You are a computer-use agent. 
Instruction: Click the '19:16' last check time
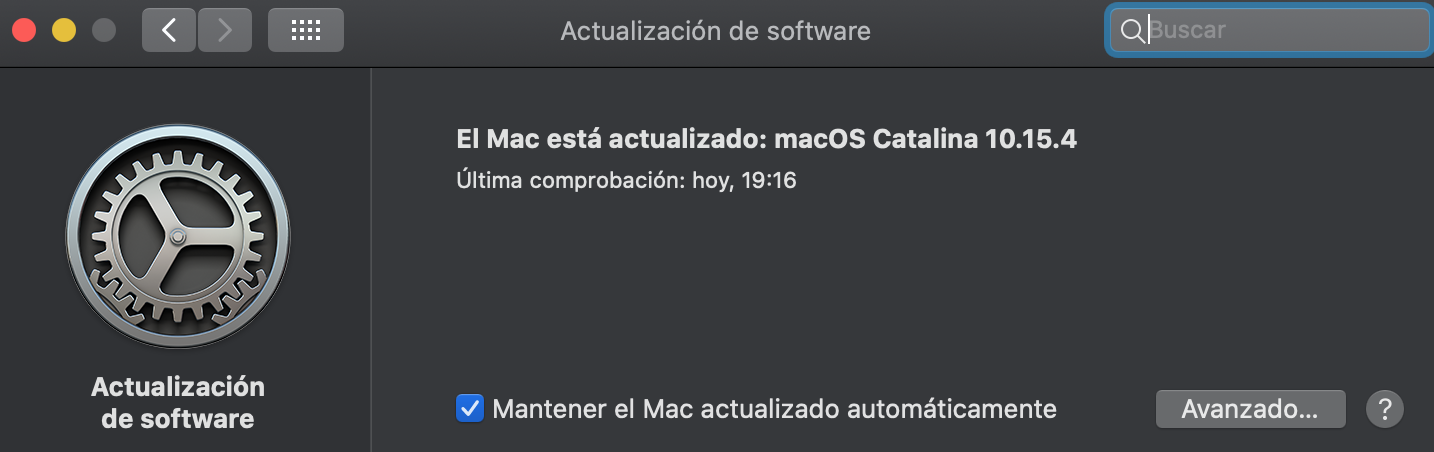tap(769, 181)
